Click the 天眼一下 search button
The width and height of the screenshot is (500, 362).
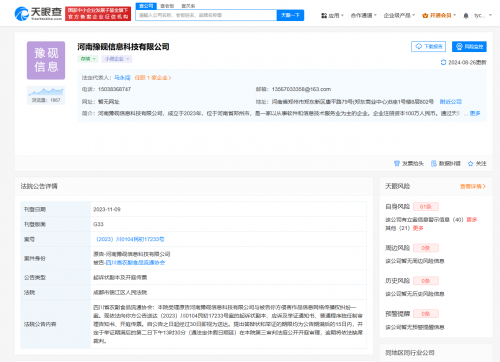pos(290,15)
